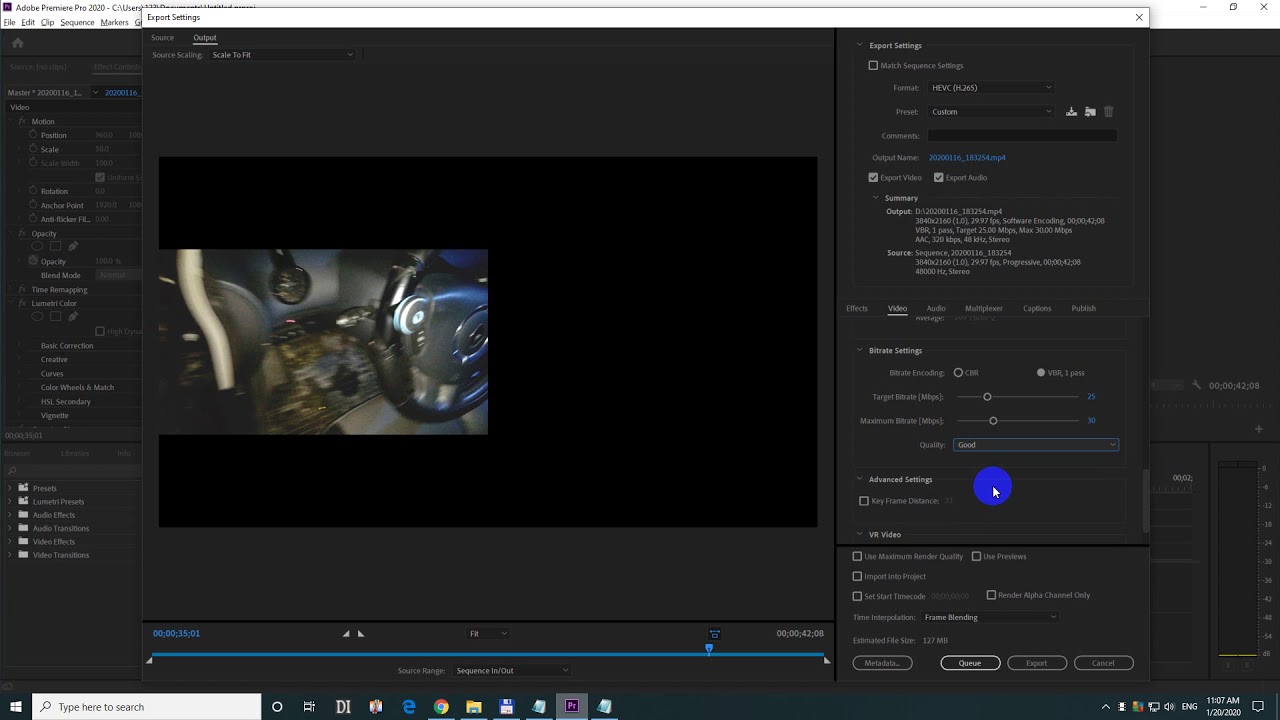Enable Use Maximum Render Quality

[x=857, y=557]
